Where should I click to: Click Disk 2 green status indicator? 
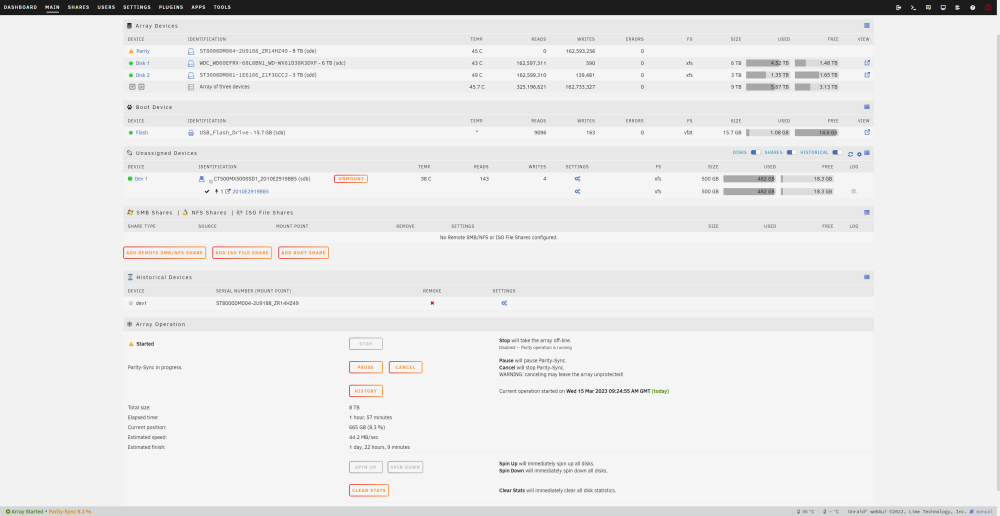[x=131, y=75]
